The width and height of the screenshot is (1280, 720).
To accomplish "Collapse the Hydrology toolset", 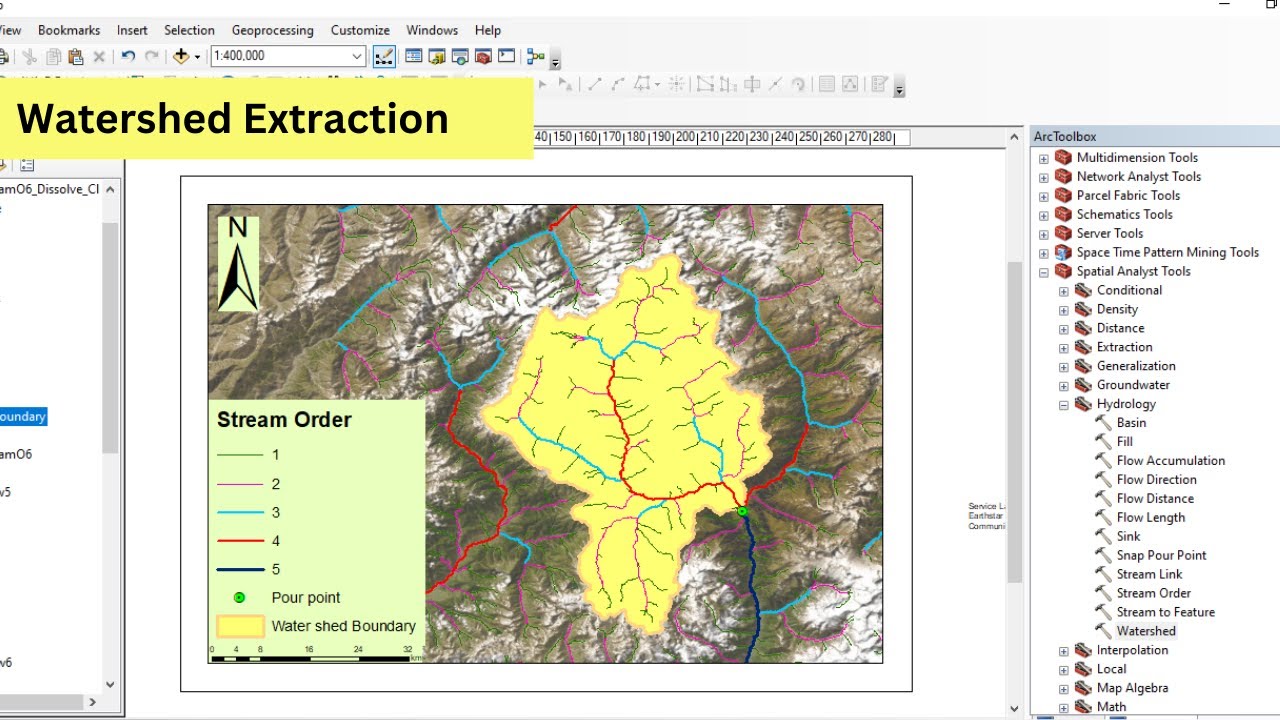I will 1063,405.
